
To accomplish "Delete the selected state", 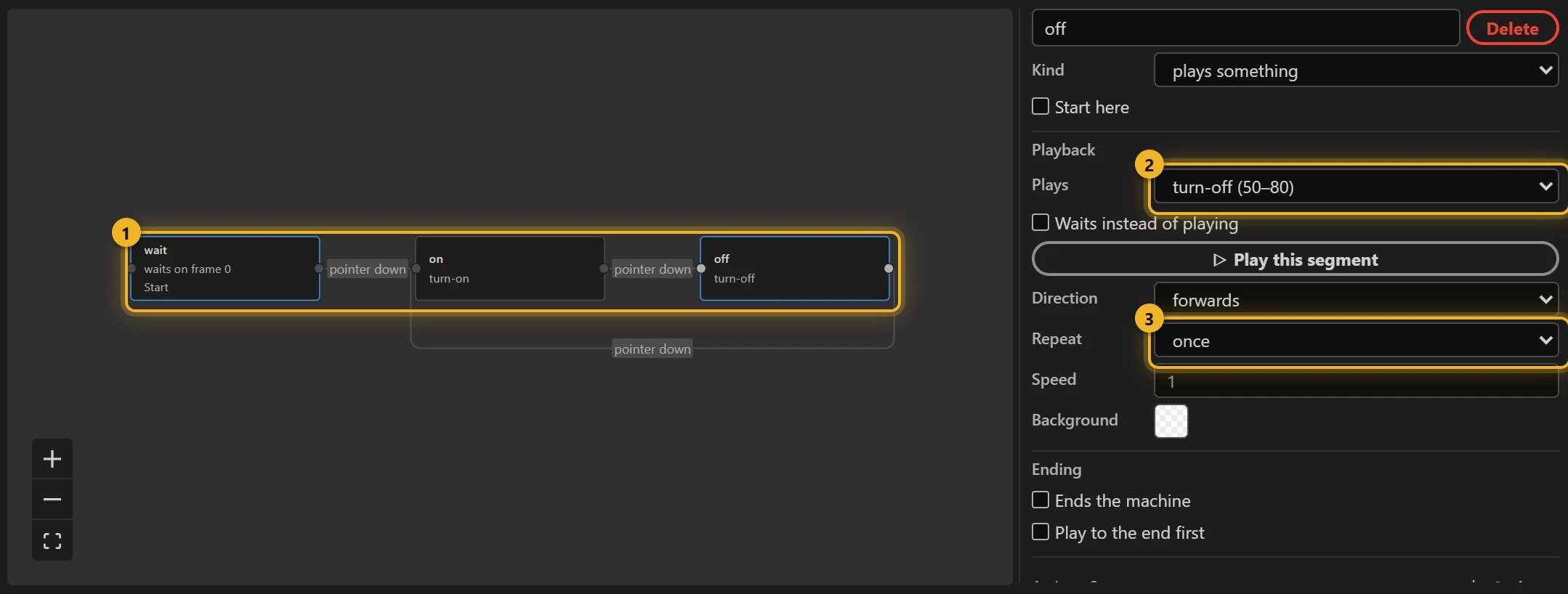I will click(x=1512, y=28).
